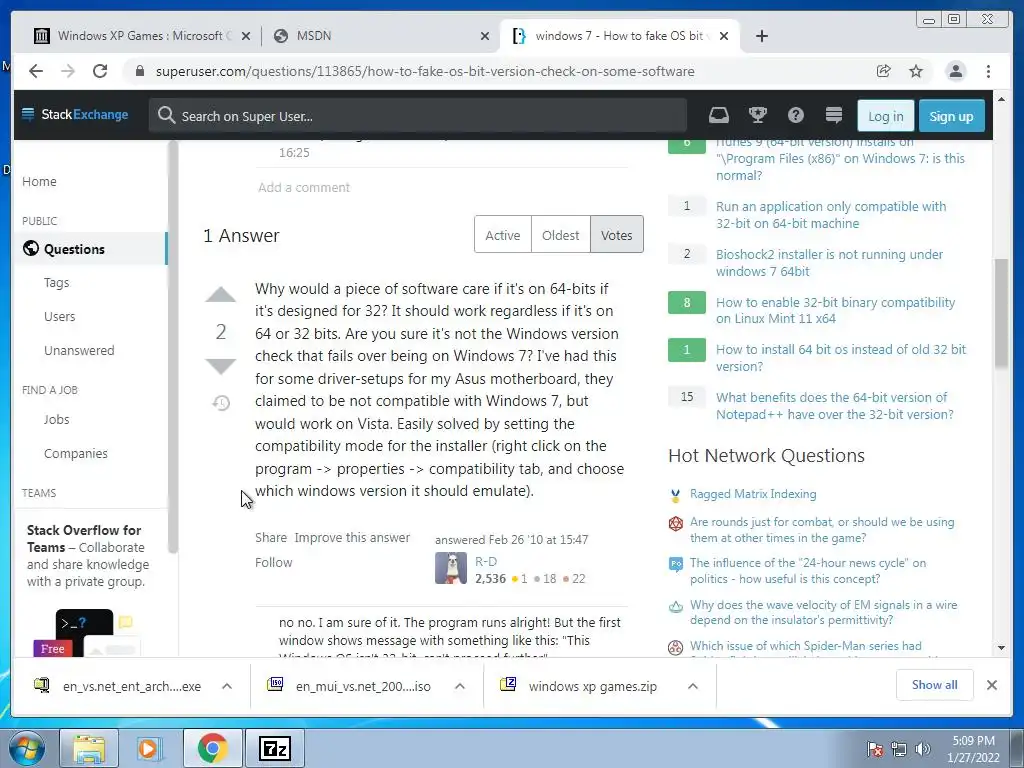
Task: Click the left sidebar scrollbar
Action: [172, 346]
